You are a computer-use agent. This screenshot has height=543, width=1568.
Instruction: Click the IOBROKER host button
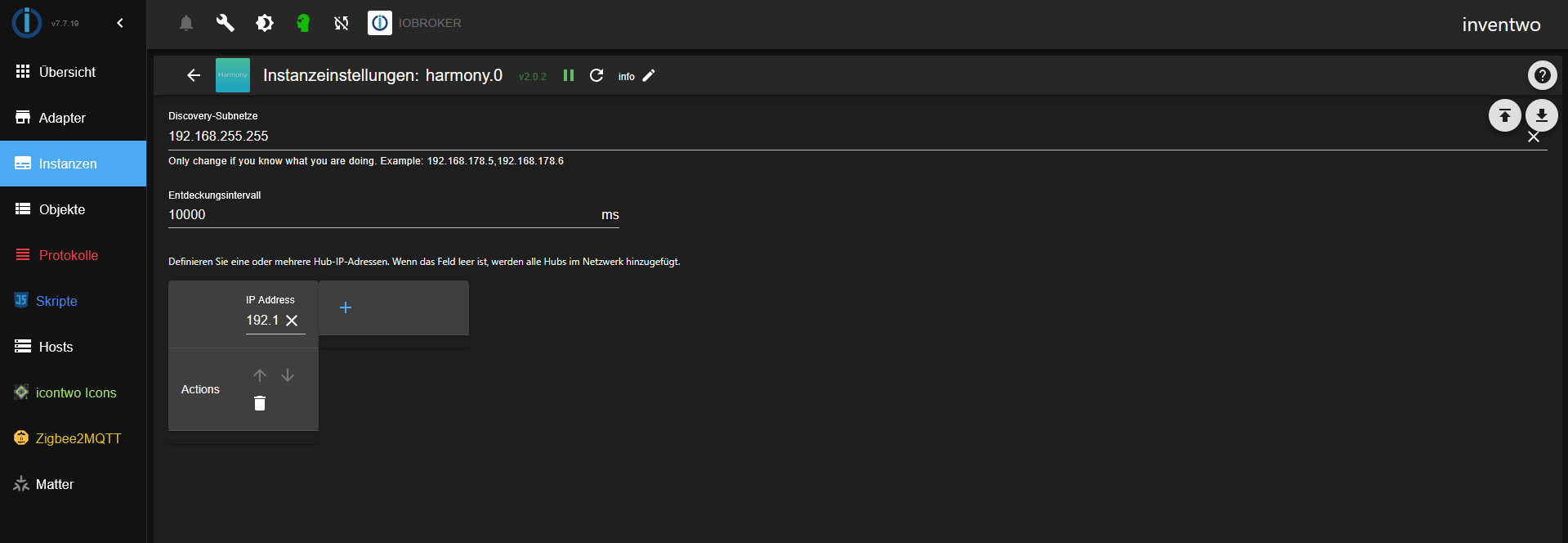(415, 23)
